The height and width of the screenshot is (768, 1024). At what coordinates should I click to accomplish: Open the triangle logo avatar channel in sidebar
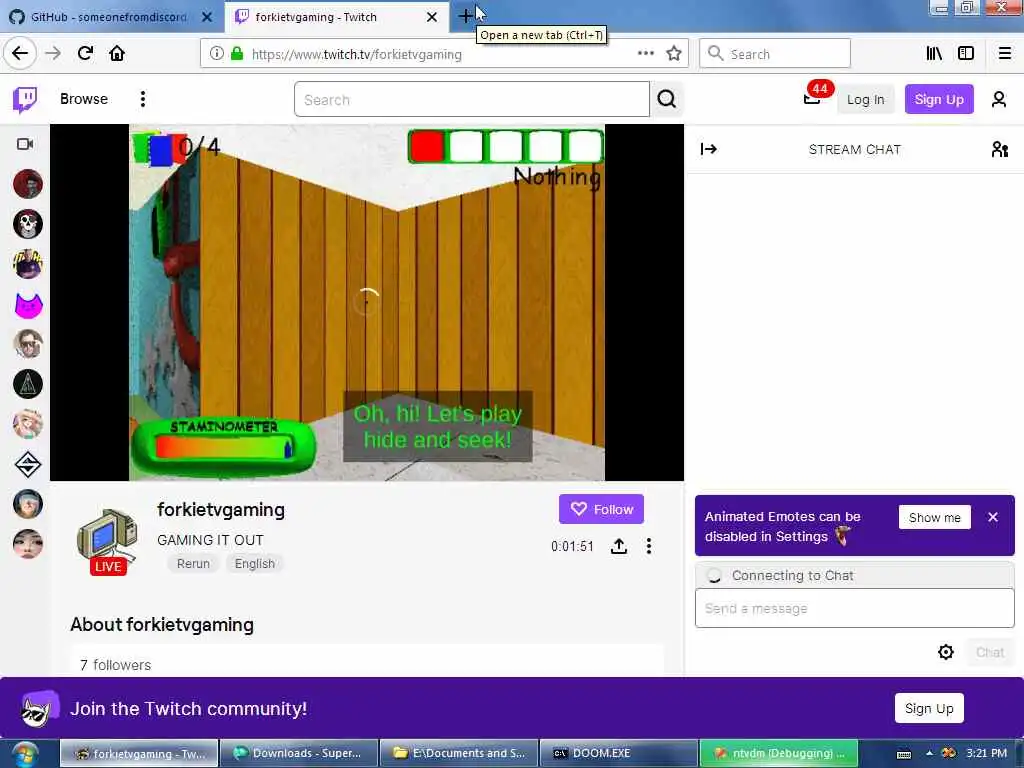27,384
